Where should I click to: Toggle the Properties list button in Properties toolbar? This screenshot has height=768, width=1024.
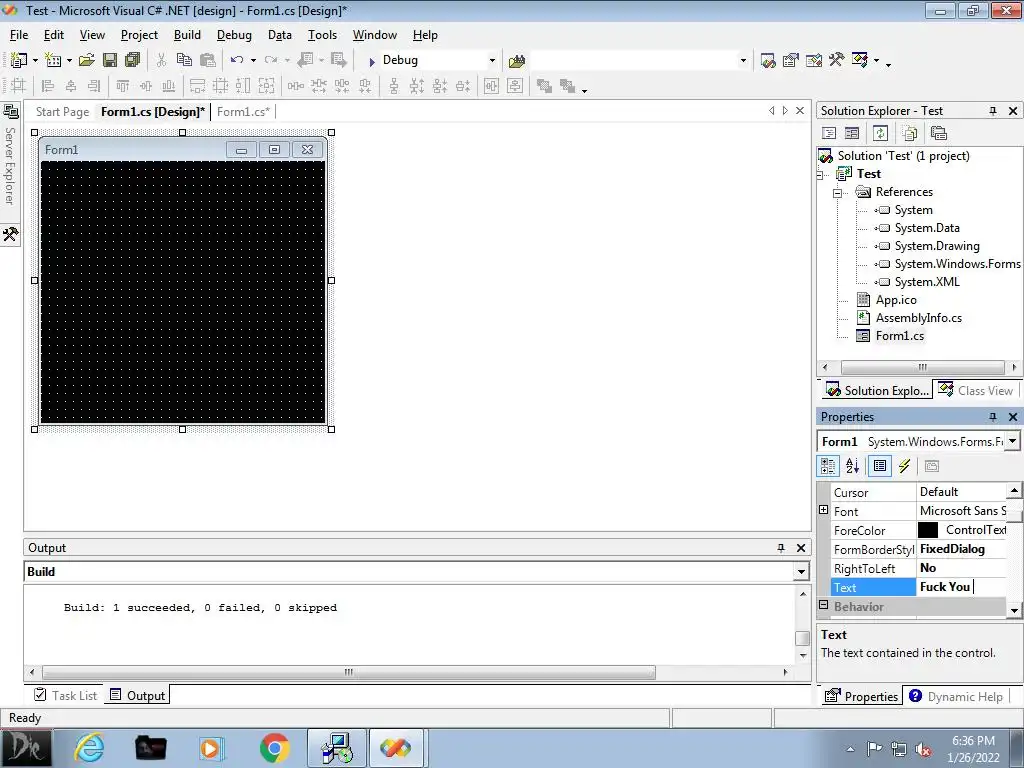[880, 466]
